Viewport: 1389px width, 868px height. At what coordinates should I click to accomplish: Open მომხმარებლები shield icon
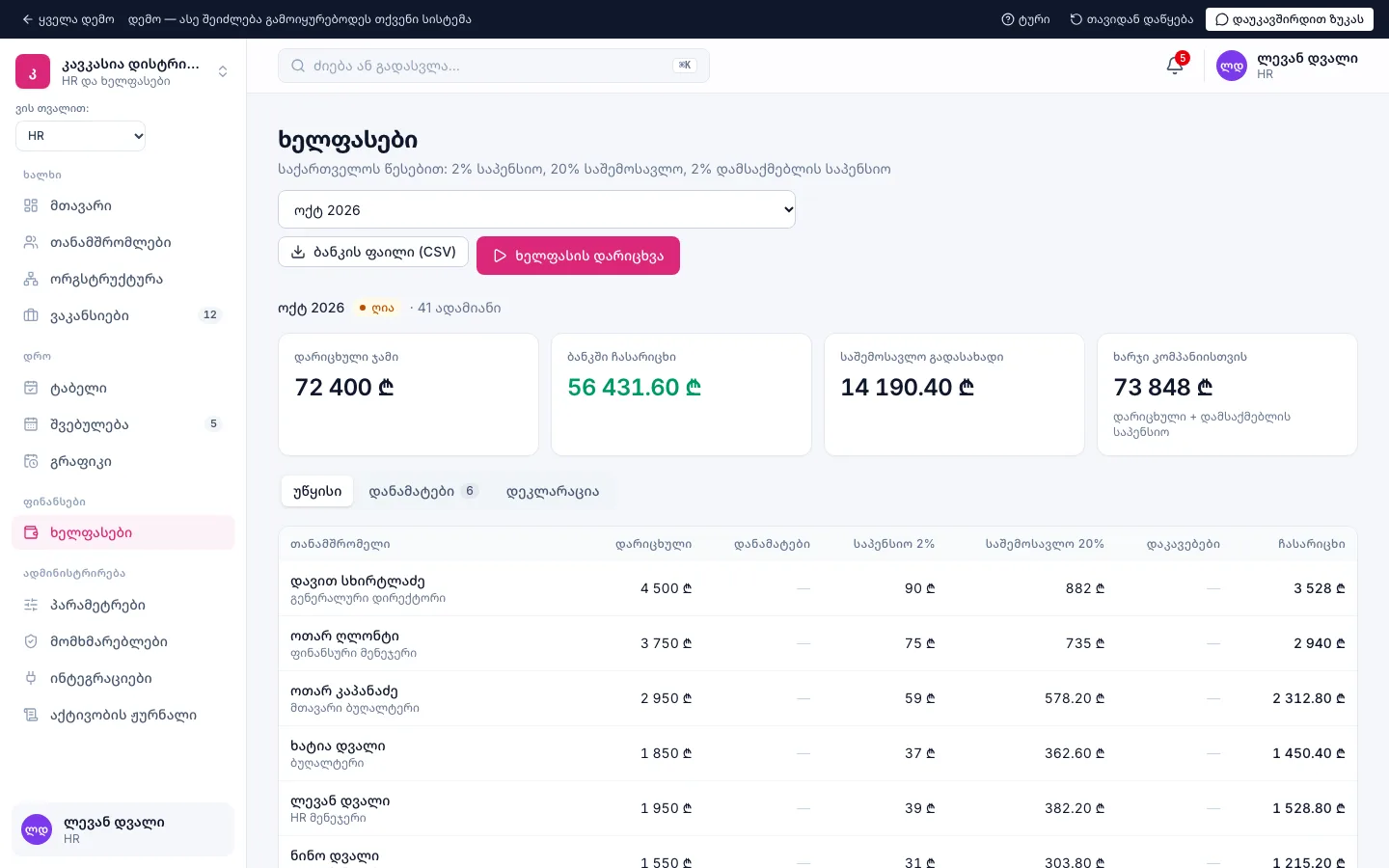pos(31,641)
